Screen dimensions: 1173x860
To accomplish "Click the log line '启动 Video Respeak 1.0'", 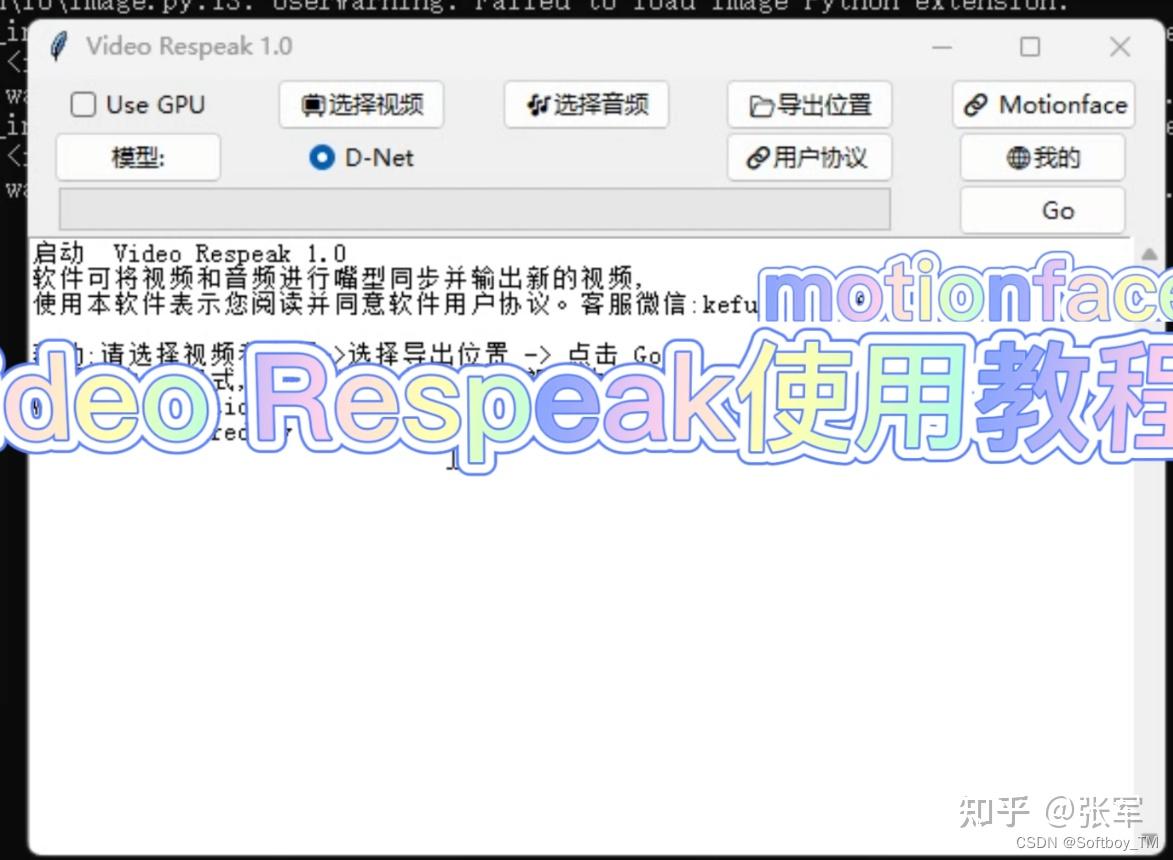I will coord(189,254).
